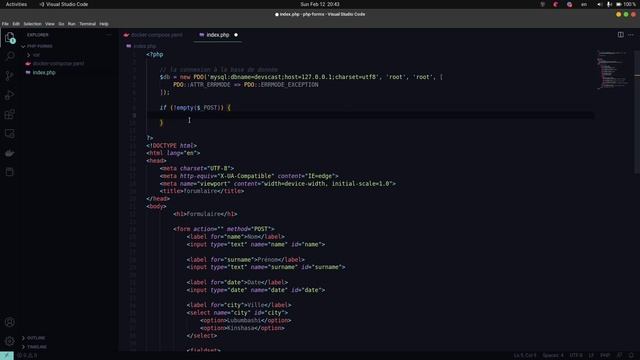Image resolution: width=640 pixels, height=360 pixels.
Task: Click the Activities button in the top bar
Action: coord(16,4)
